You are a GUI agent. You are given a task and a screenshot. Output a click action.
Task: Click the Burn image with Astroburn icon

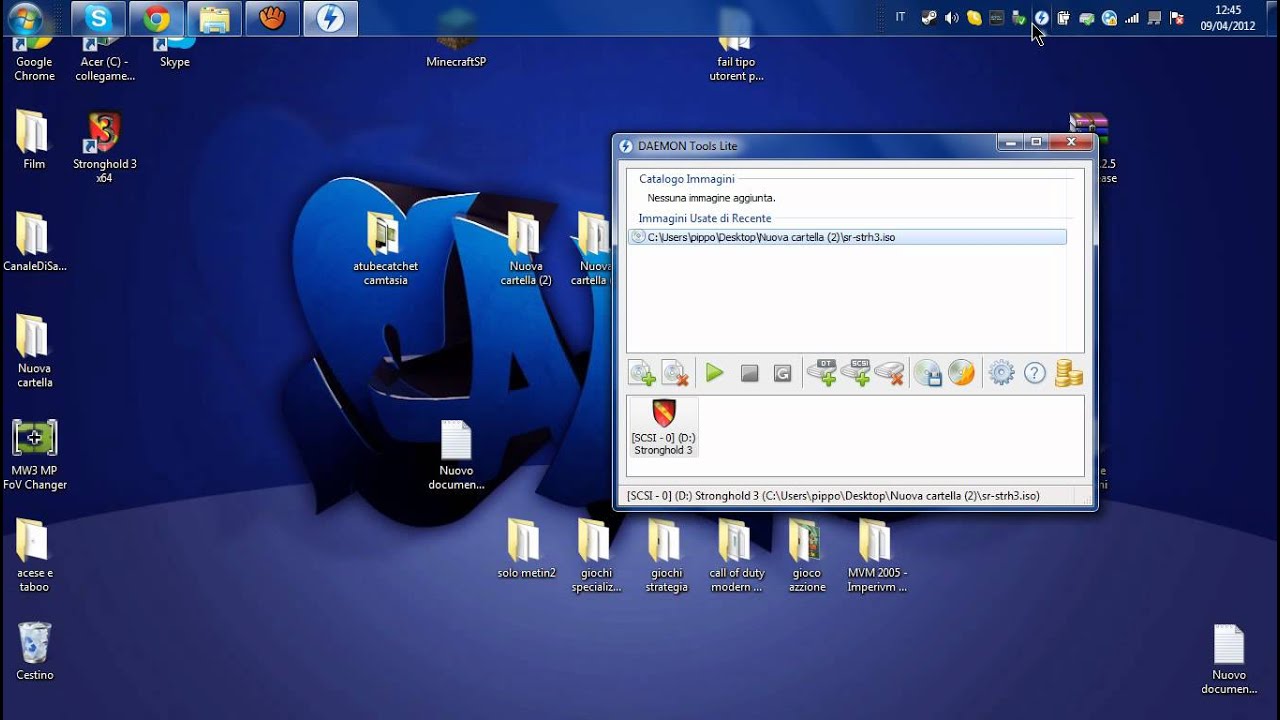961,373
